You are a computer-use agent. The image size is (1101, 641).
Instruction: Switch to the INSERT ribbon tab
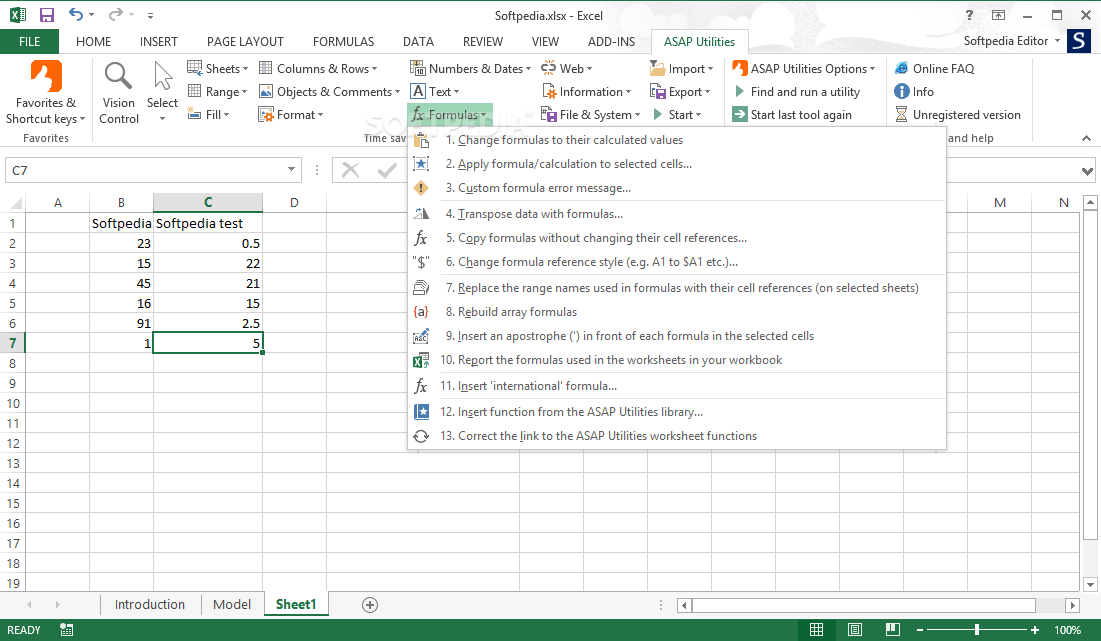coord(159,41)
